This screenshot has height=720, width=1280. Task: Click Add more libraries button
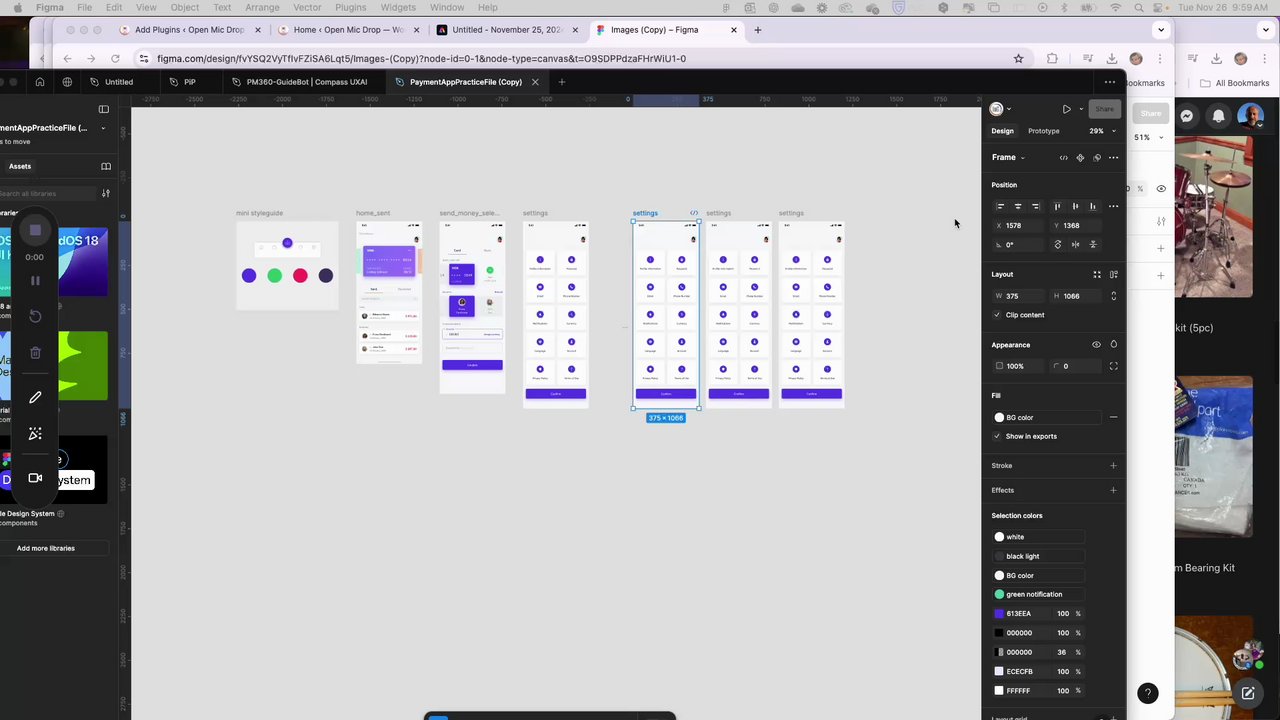point(46,548)
